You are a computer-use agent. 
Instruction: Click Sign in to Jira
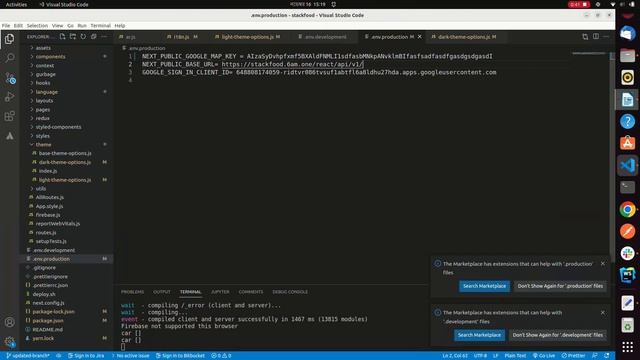[x=86, y=356]
